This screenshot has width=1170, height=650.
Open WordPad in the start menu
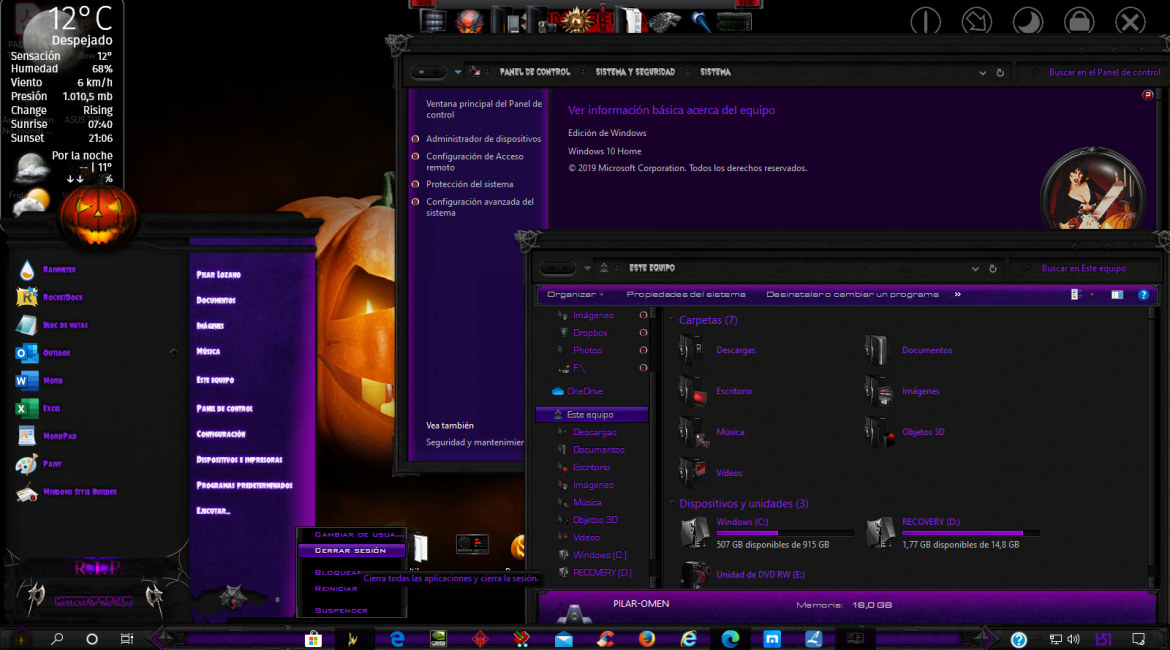pos(46,436)
